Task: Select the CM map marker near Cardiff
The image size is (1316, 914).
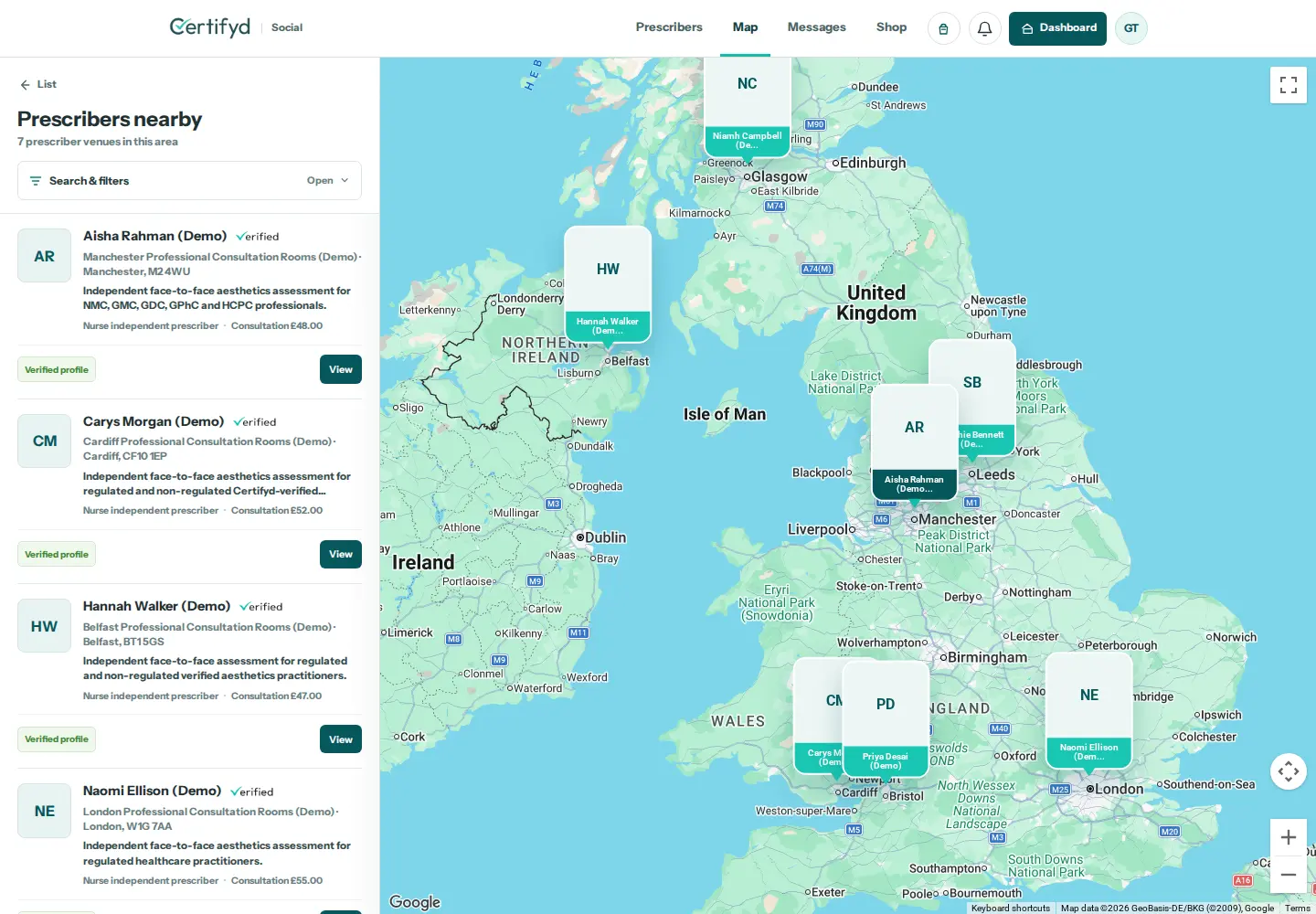Action: [818, 716]
